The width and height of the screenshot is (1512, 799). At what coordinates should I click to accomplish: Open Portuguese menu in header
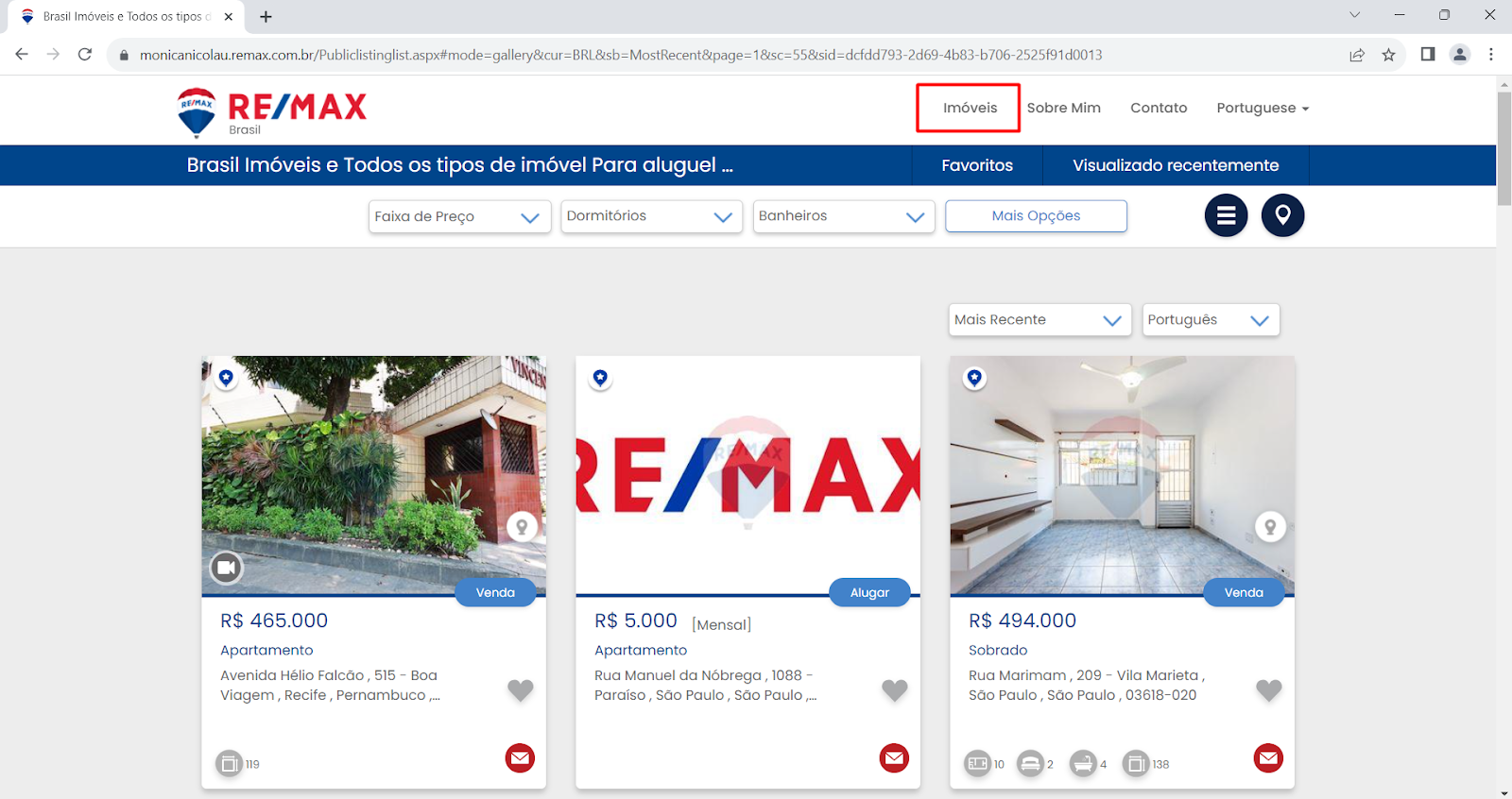tap(1263, 108)
